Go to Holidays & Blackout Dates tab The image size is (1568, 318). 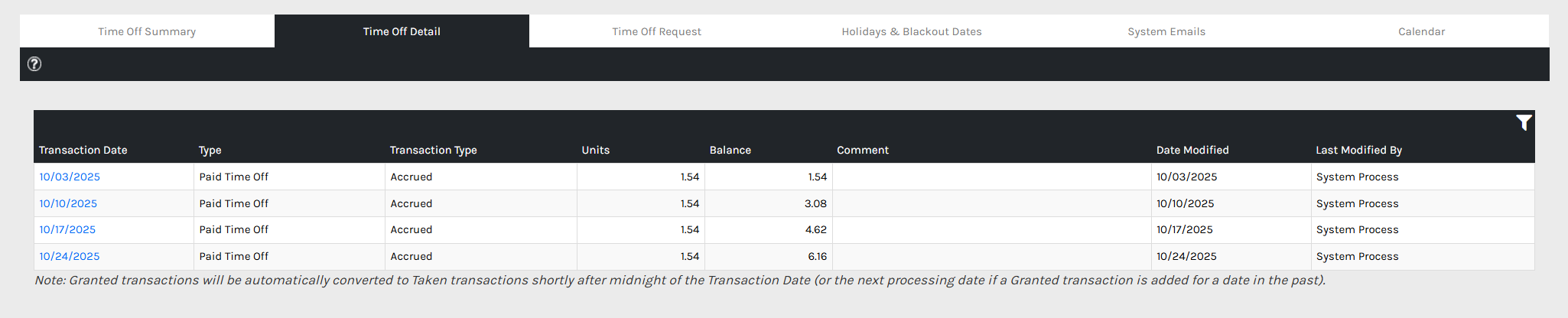912,31
